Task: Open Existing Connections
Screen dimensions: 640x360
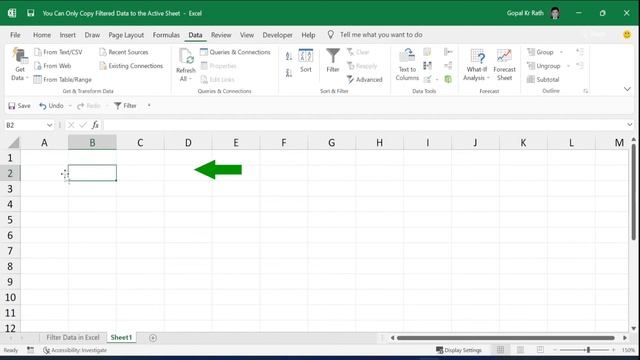Action: coord(131,66)
